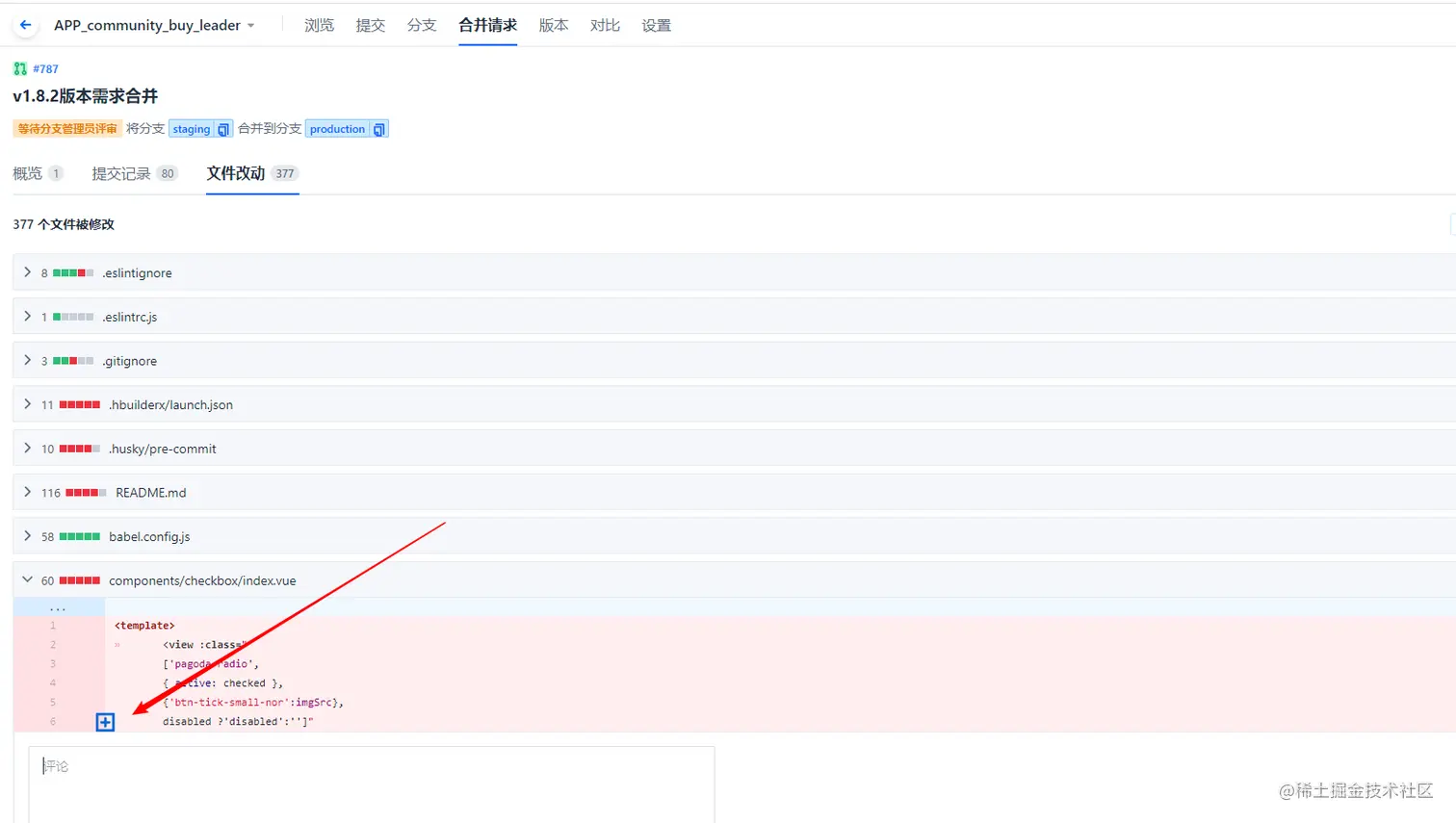
Task: Click diff line number 6
Action: click(53, 722)
